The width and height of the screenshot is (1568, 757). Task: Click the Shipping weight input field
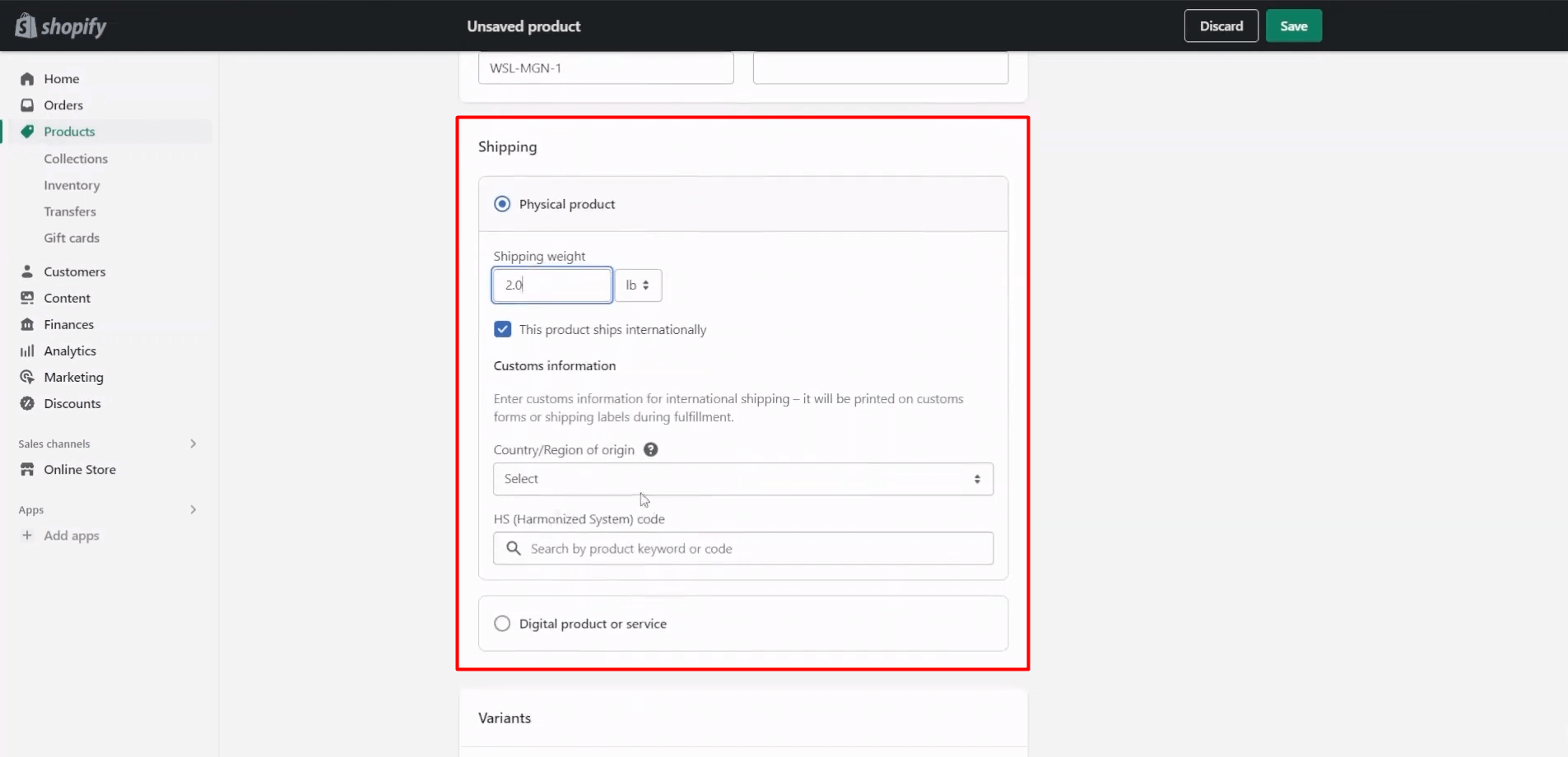click(552, 285)
